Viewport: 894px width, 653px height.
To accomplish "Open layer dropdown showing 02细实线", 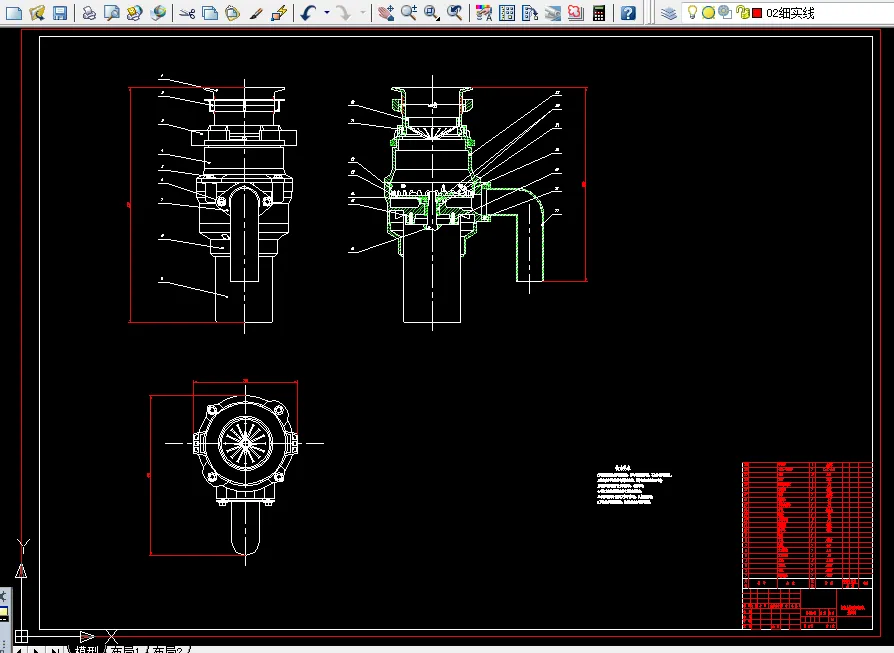I will click(x=787, y=13).
